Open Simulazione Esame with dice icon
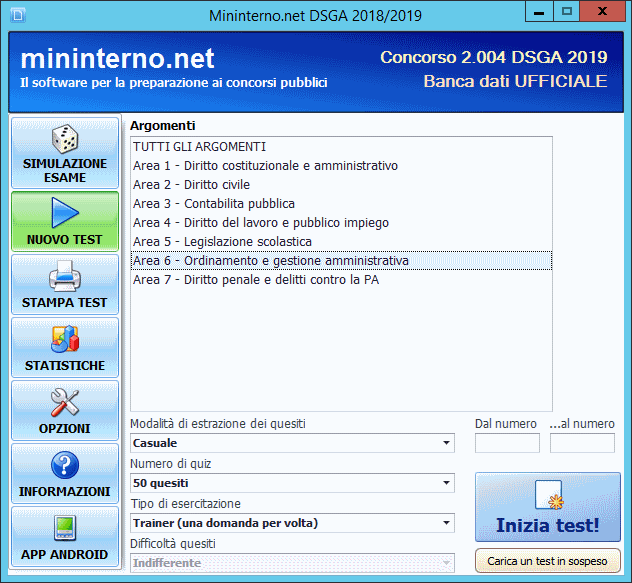 tap(65, 153)
